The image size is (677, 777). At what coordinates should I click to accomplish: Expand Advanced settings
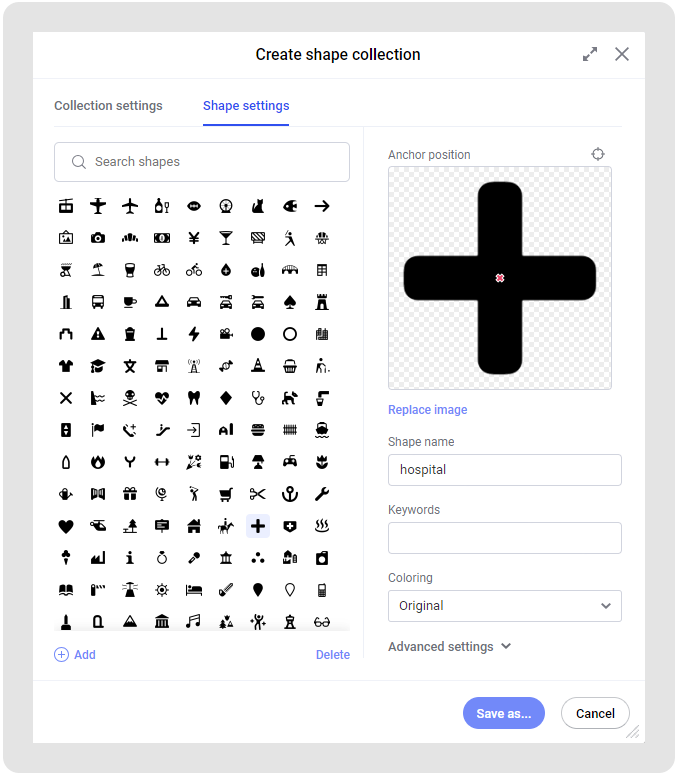click(x=449, y=647)
